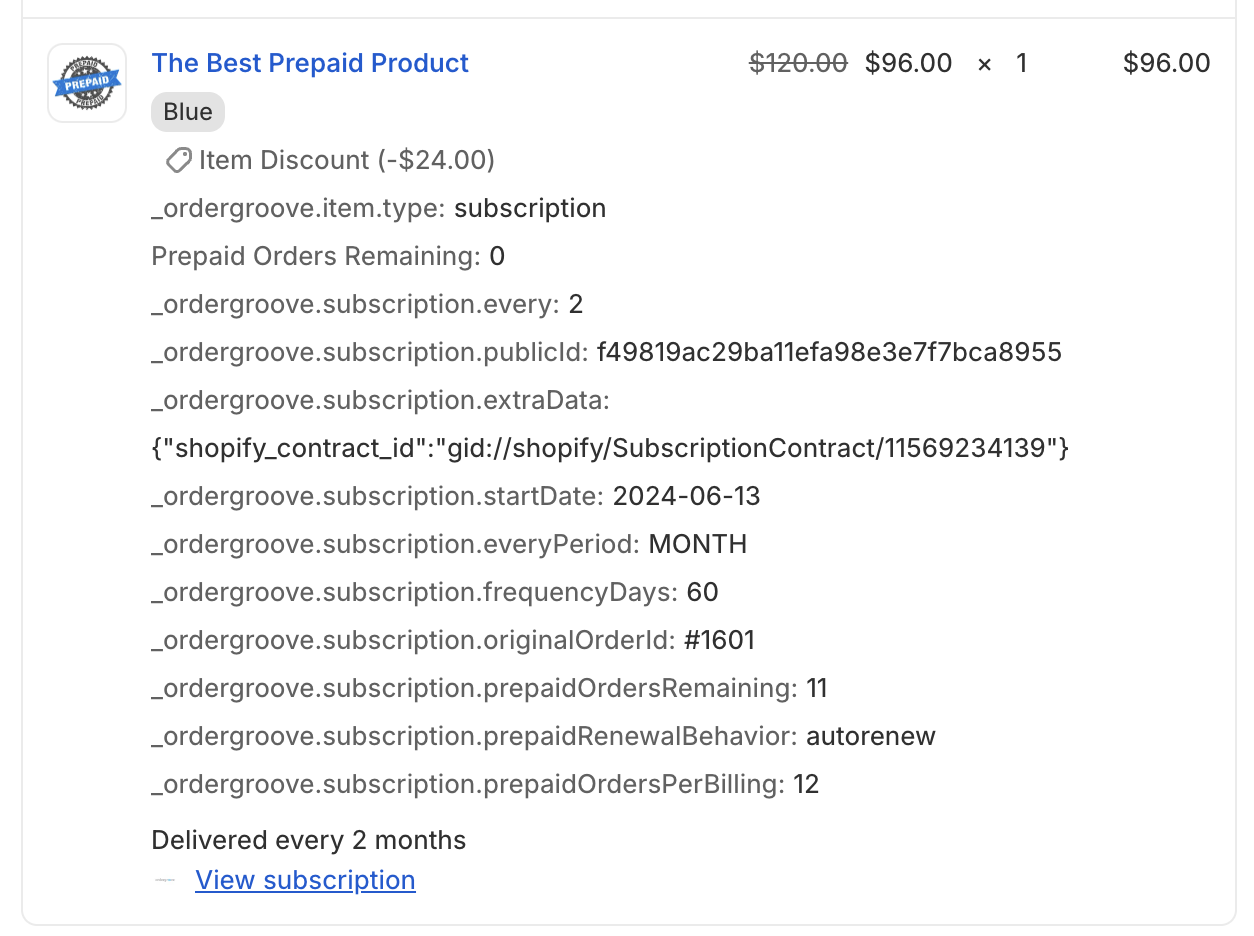Image resolution: width=1254 pixels, height=936 pixels.
Task: Open The Best Prepaid Product link
Action: click(310, 63)
